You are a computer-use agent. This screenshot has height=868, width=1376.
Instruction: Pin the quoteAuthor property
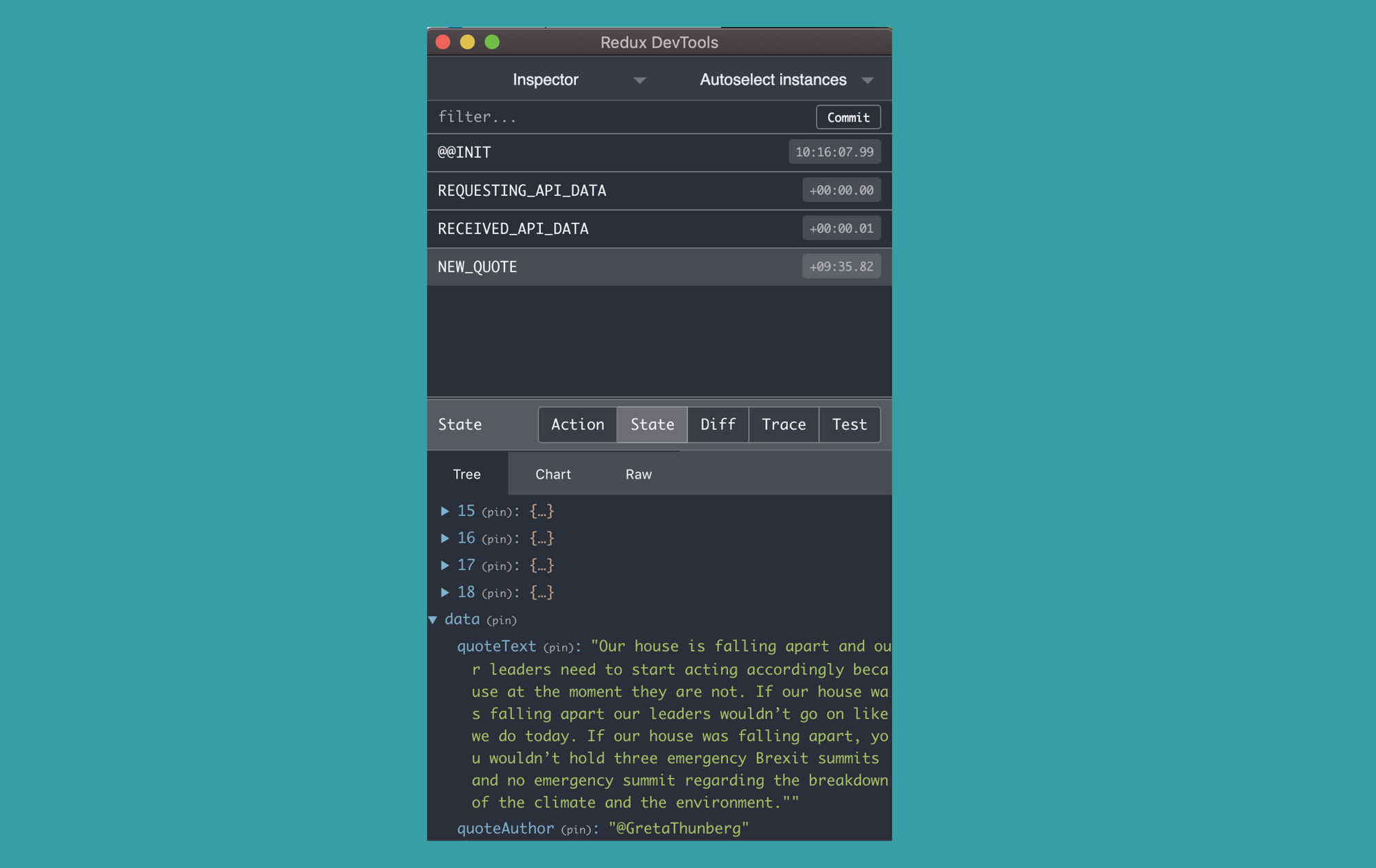click(576, 829)
